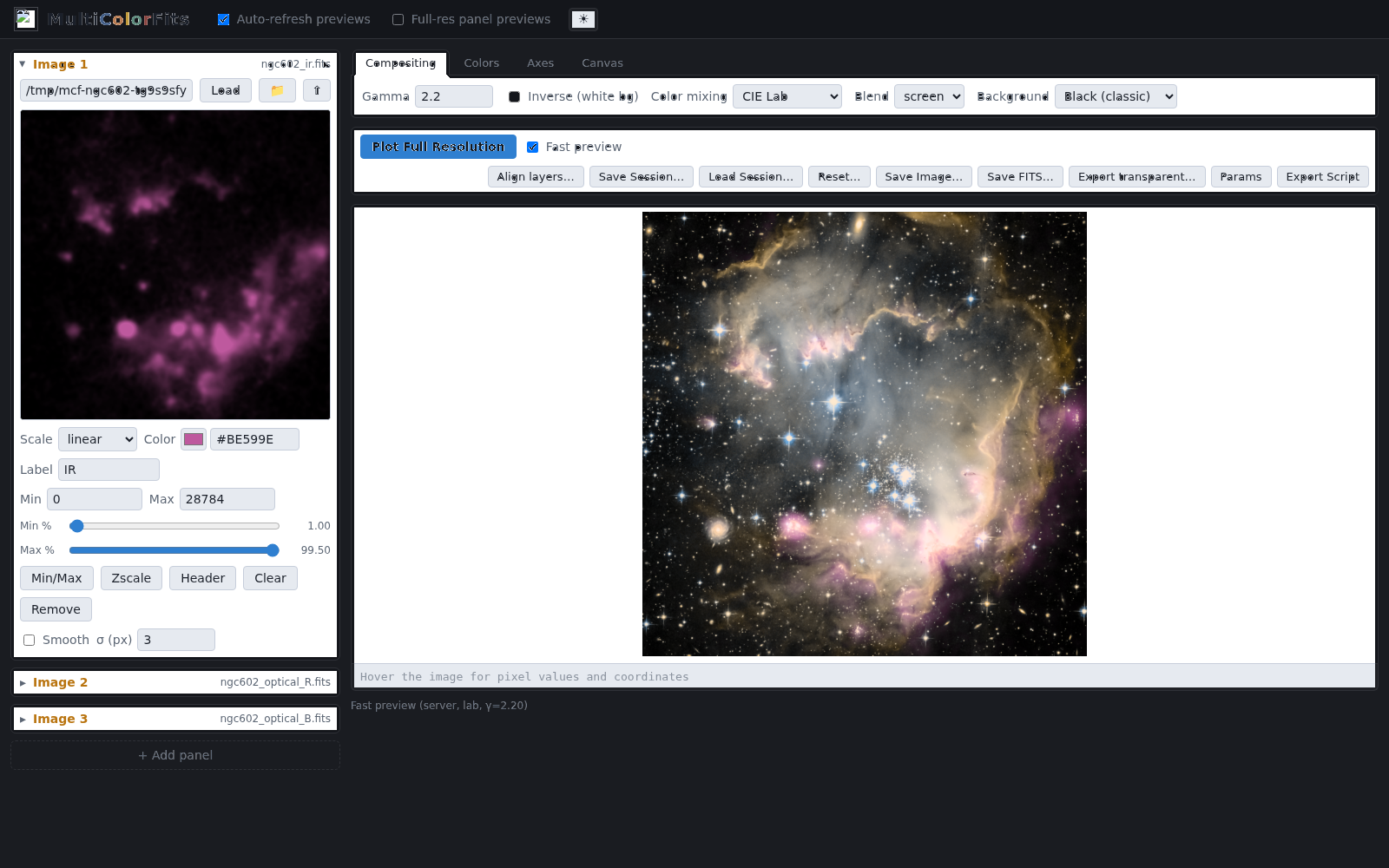This screenshot has height=868, width=1389.
Task: Click the ngc602_optical_R.fits filename
Action: [x=275, y=682]
